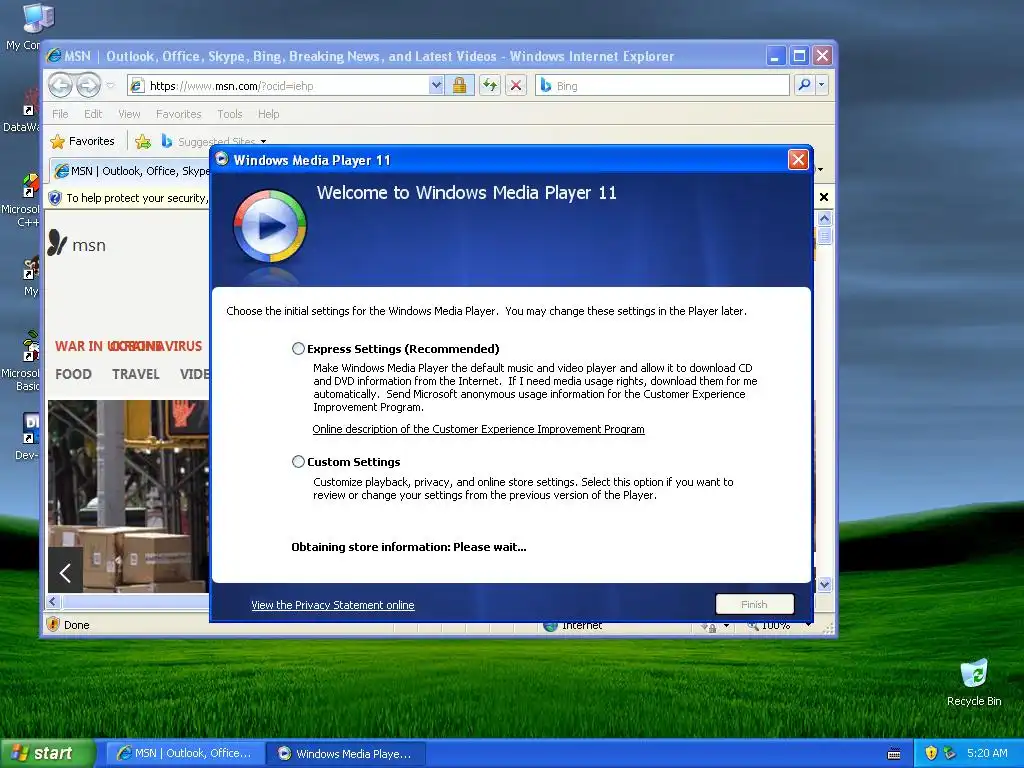This screenshot has width=1024, height=768.
Task: Click vertical scrollbar down arrow in Internet Explorer
Action: point(824,584)
